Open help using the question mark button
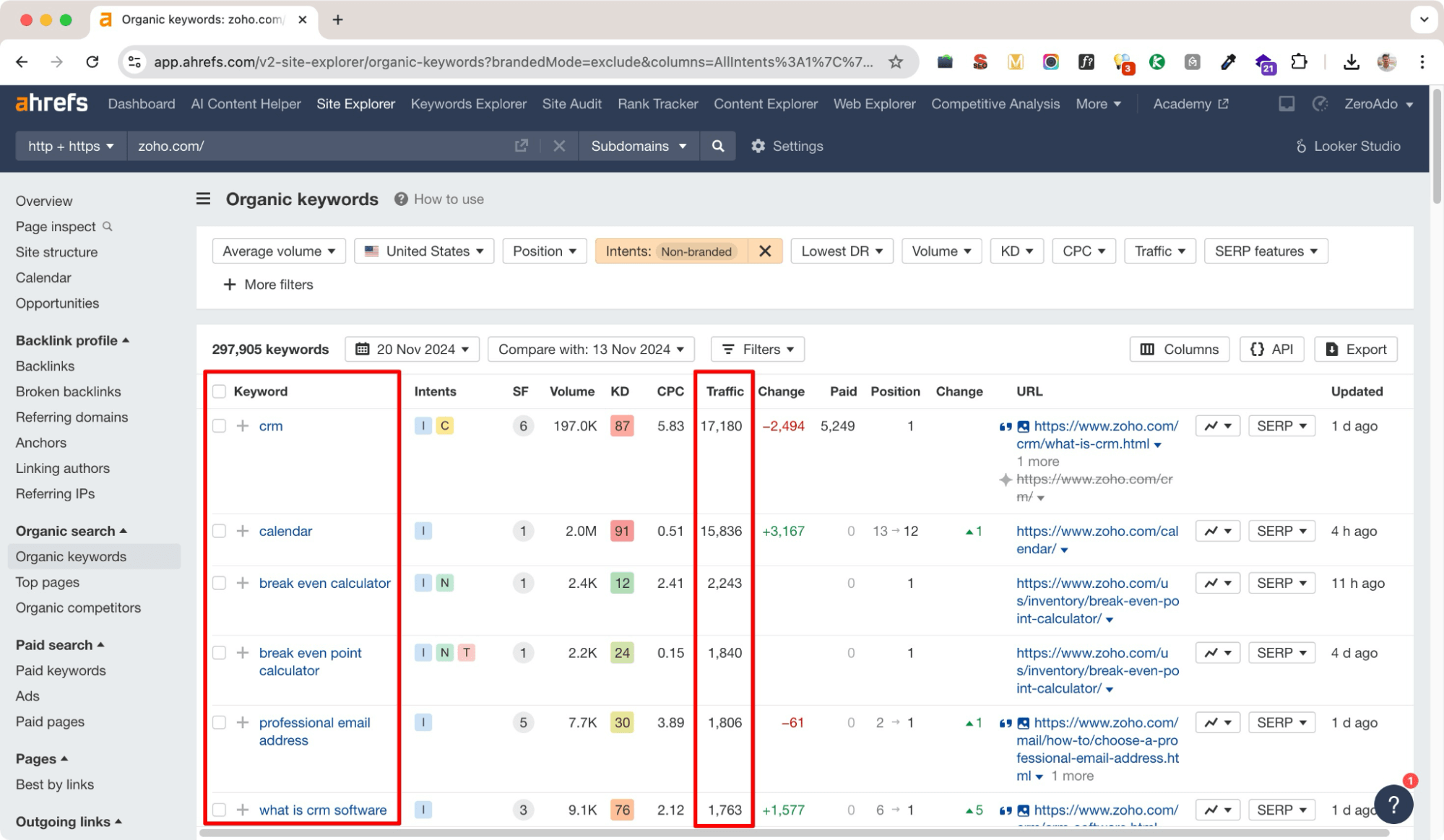 (x=1394, y=804)
